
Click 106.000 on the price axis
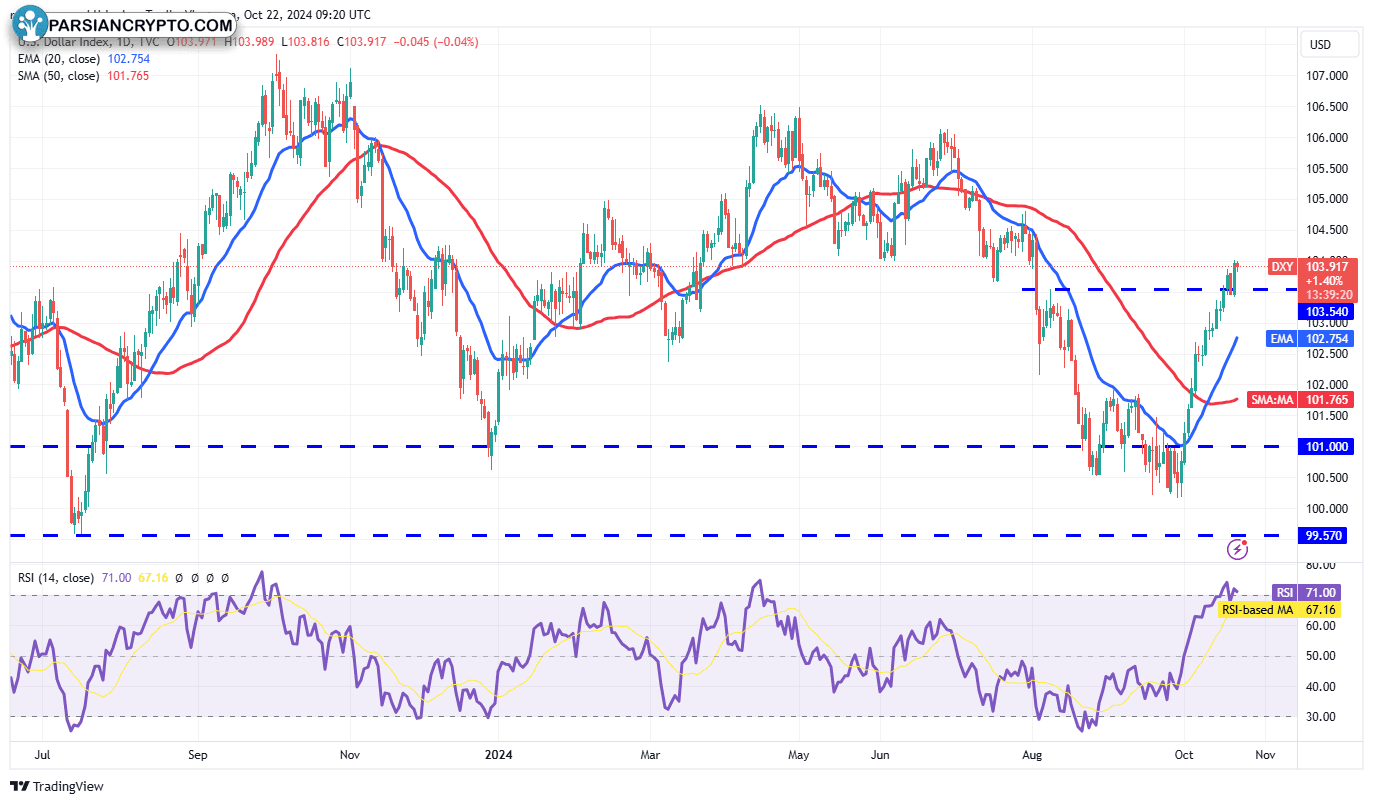1328,138
